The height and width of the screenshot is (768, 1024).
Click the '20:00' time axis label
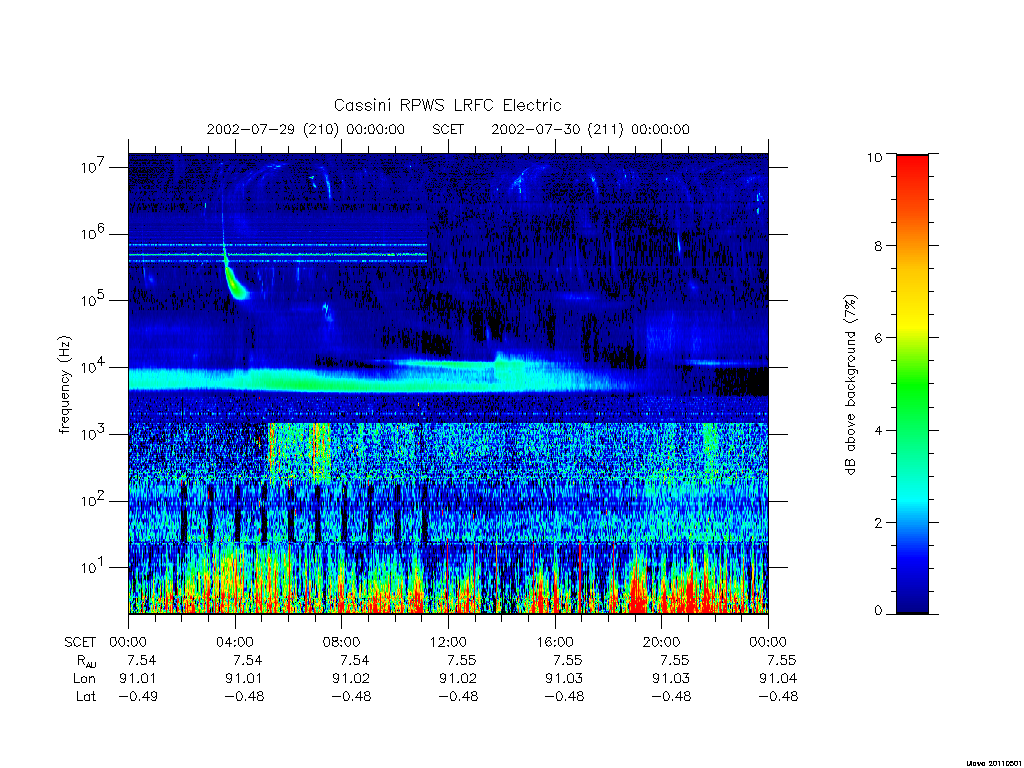[662, 642]
